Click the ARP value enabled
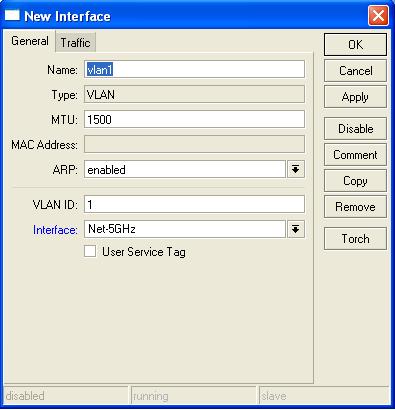Screen dimensions: 395x410 [185, 169]
